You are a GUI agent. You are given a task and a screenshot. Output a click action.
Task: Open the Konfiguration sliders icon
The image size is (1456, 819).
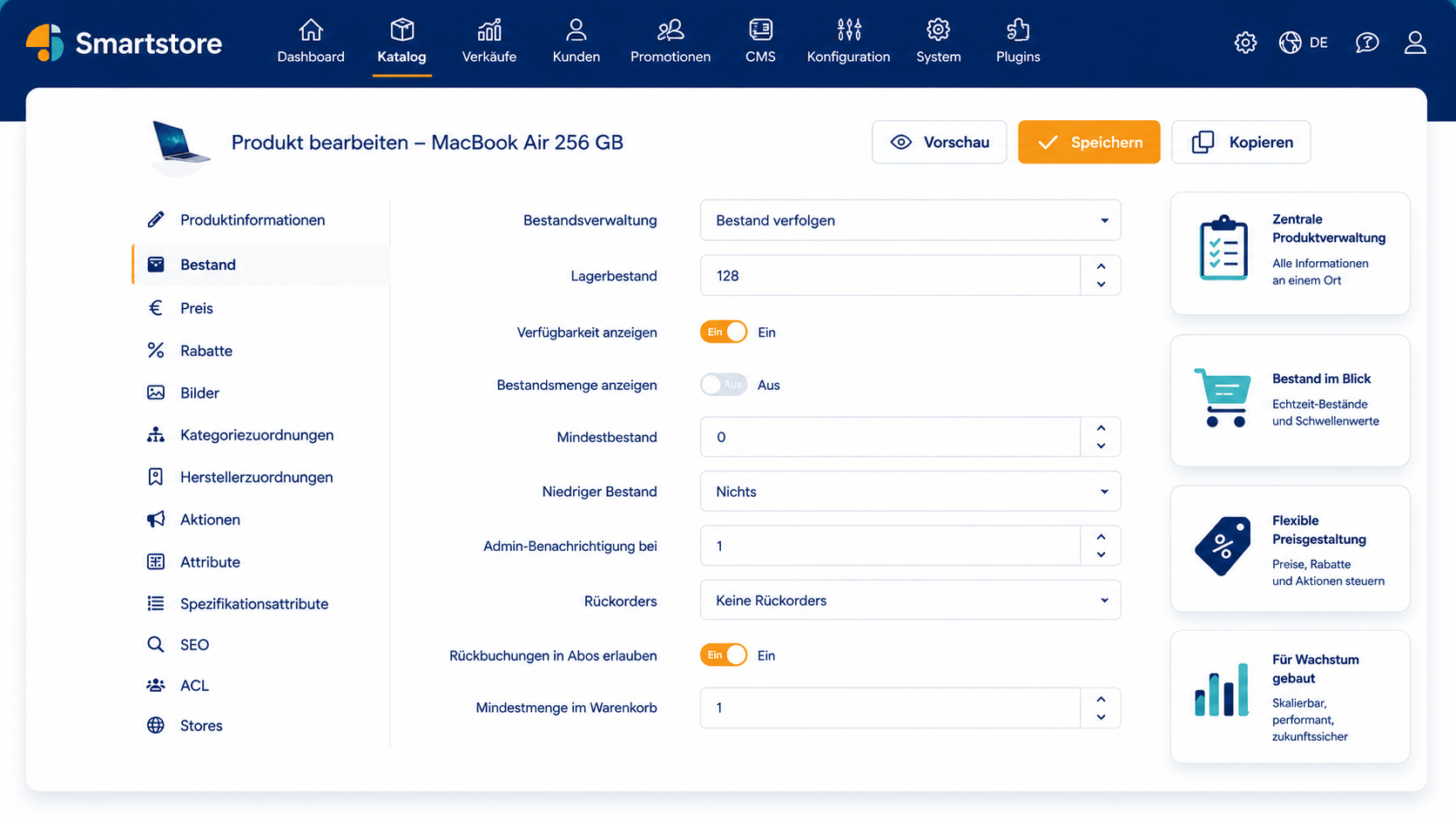point(849,30)
